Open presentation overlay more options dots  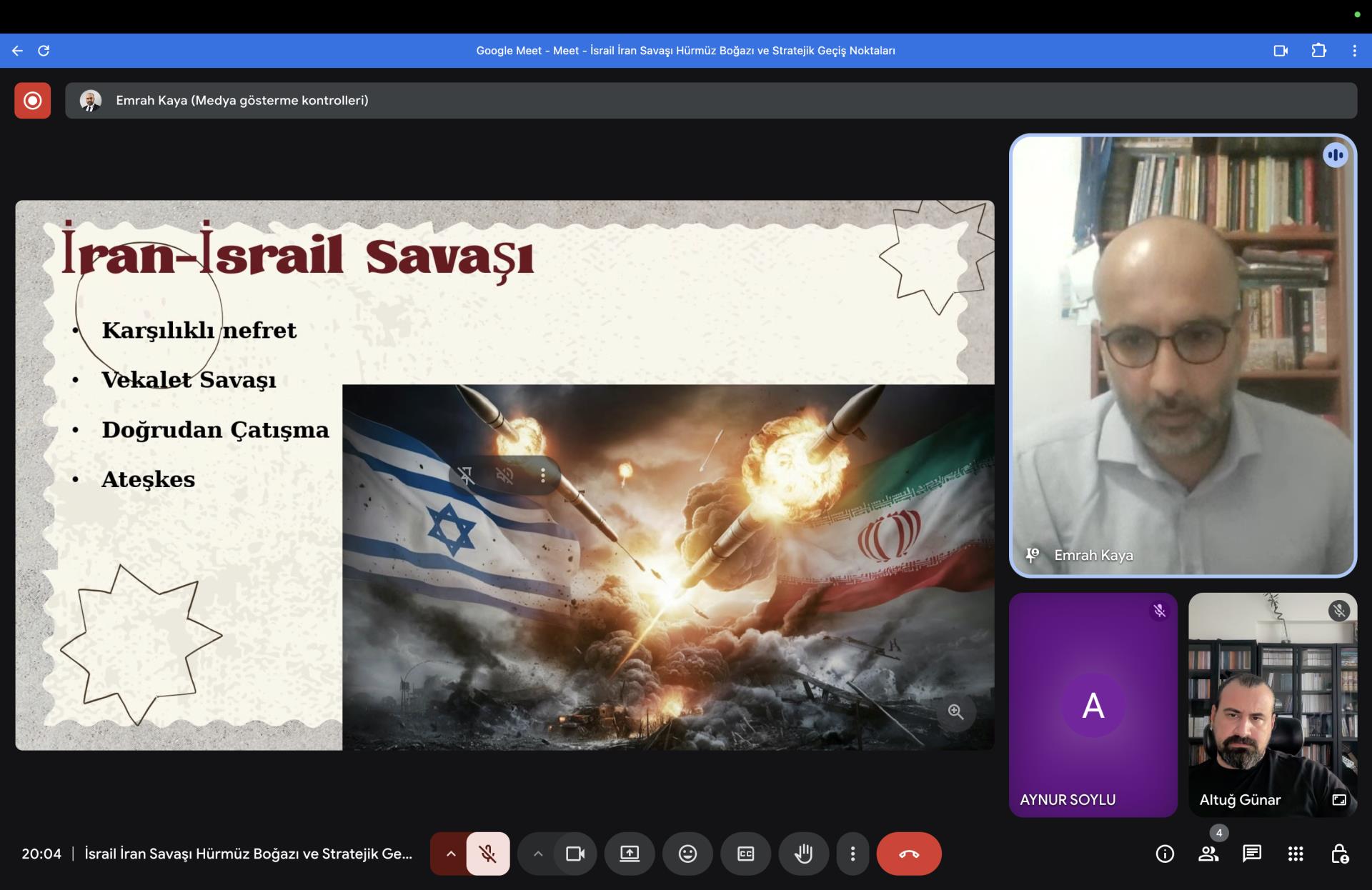543,475
